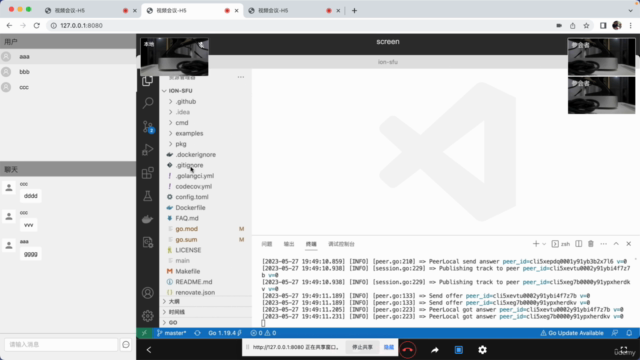Open the browser share icon in address bar
The image size is (640, 360).
pyautogui.click(x=573, y=25)
